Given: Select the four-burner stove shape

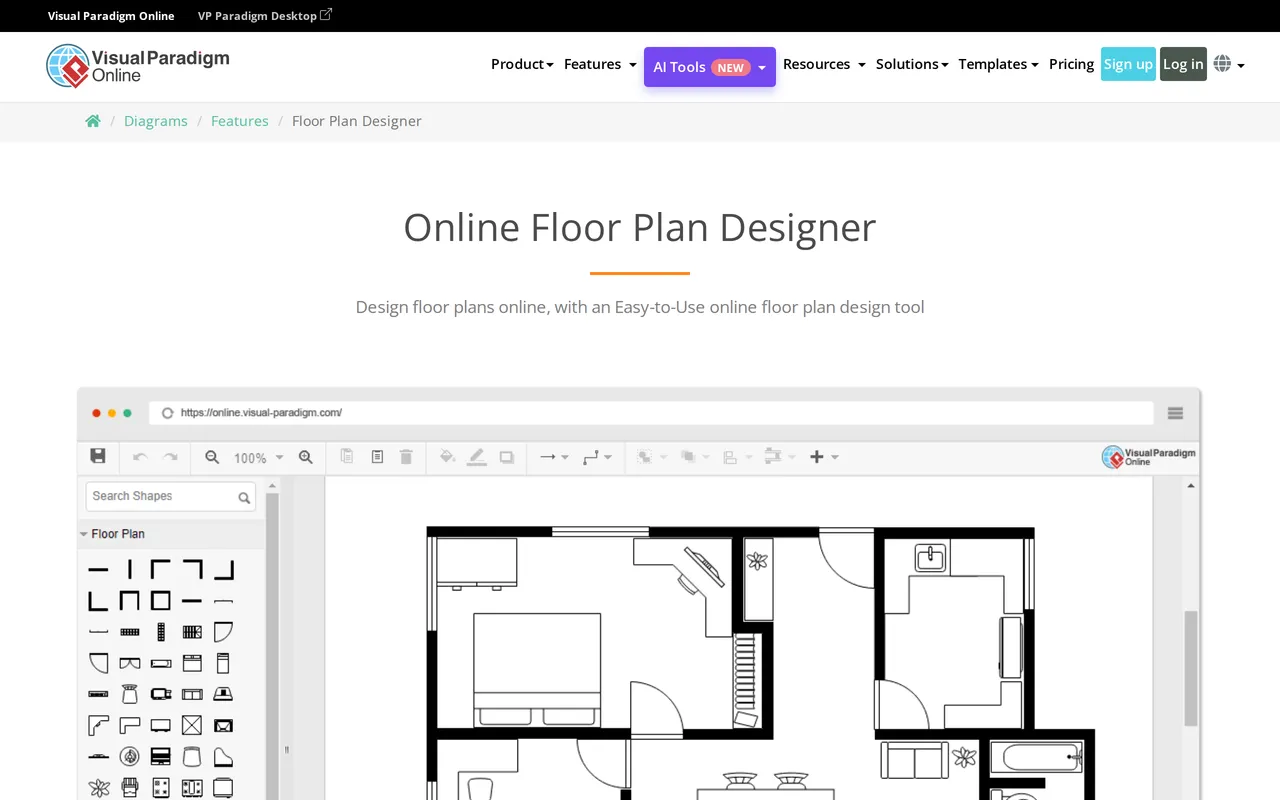Looking at the screenshot, I should (161, 788).
